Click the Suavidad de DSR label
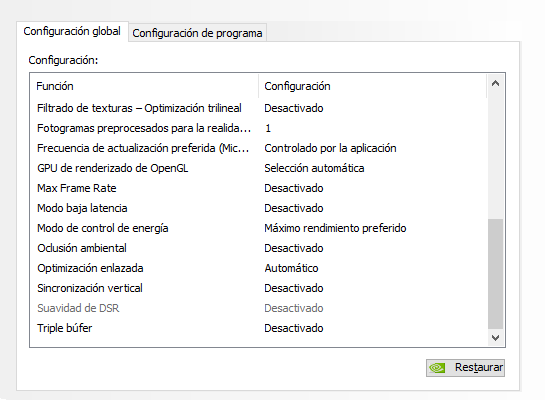This screenshot has width=545, height=405. 78,308
